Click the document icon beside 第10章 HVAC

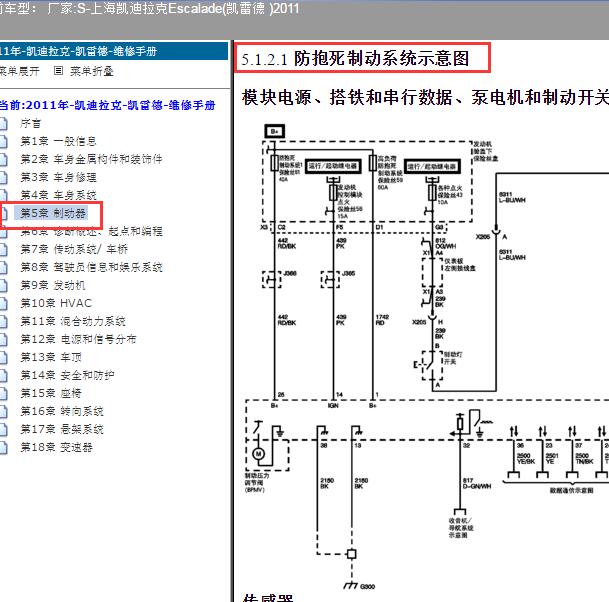click(x=3, y=303)
